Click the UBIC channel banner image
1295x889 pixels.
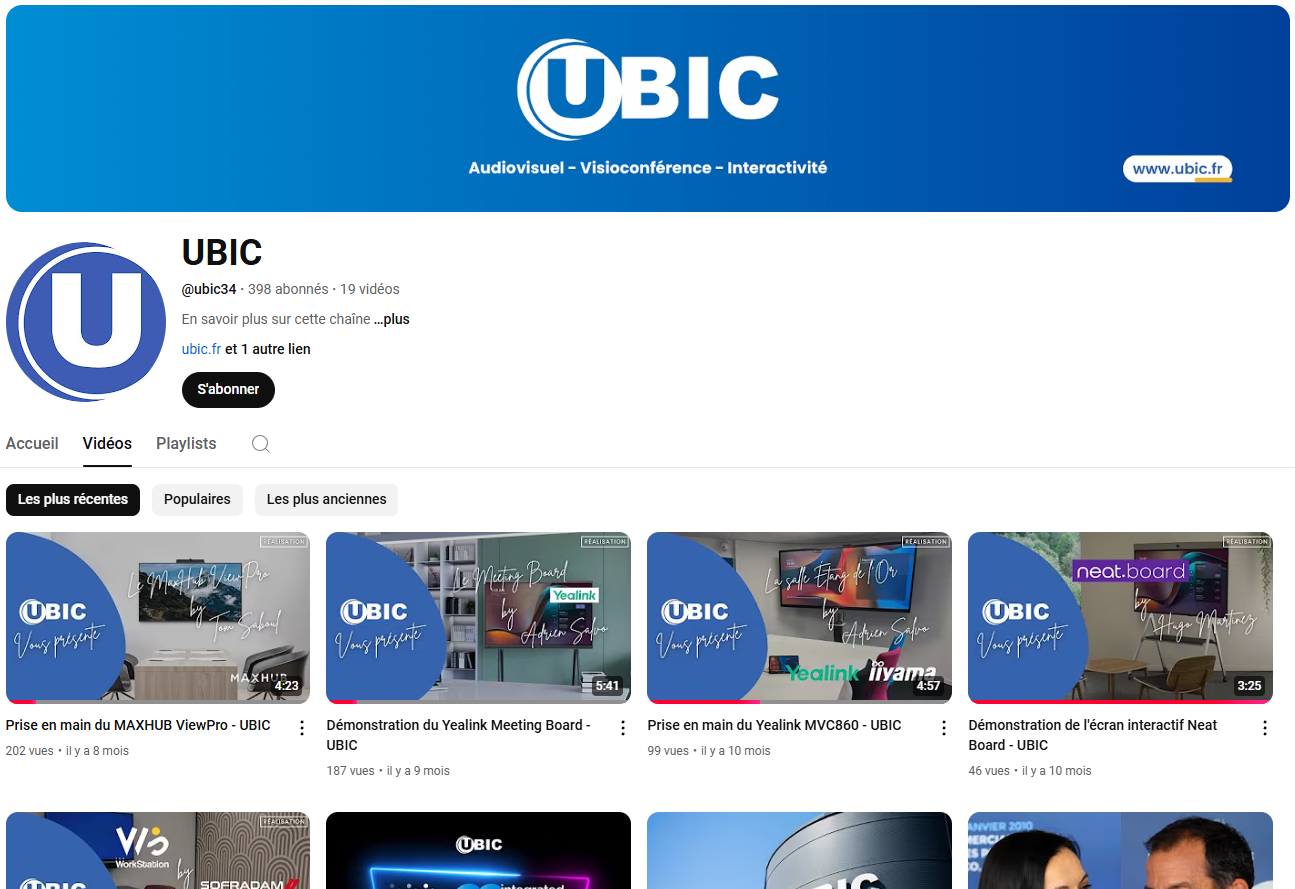pos(648,108)
